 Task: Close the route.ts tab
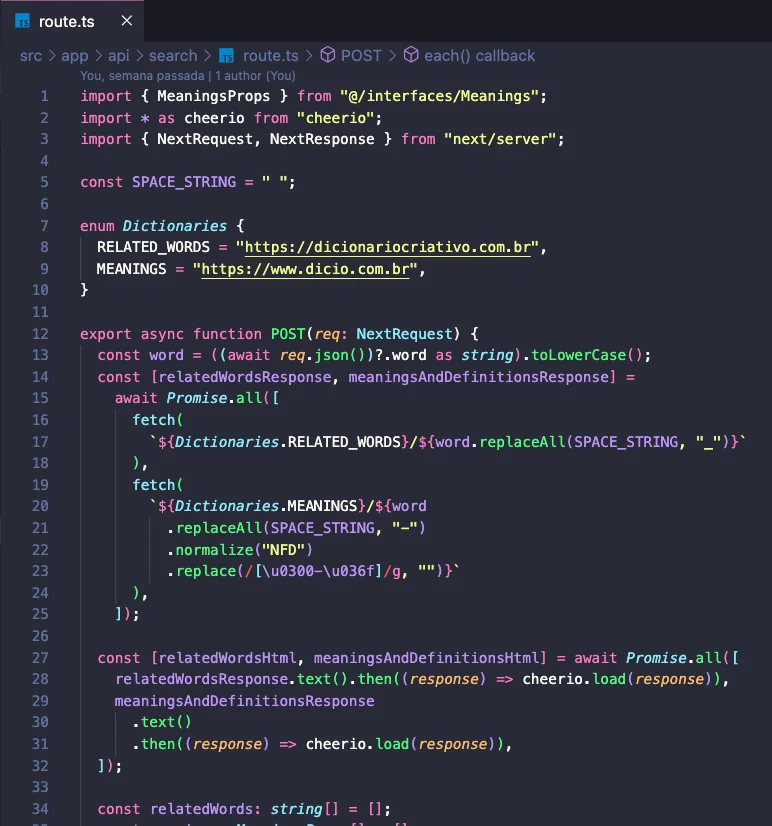pyautogui.click(x=126, y=21)
